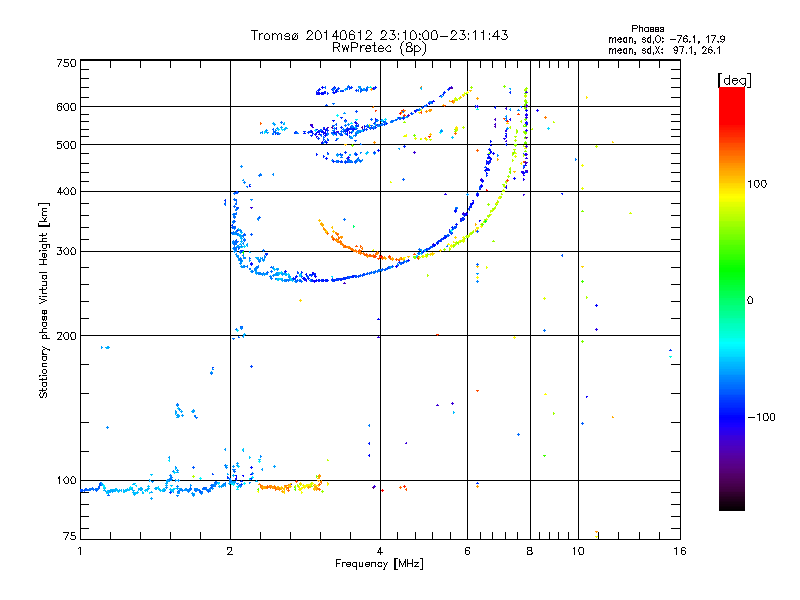This screenshot has height=600, width=800.
Task: Click the 'Stationary phase Virtual Height [km]' y-axis label
Action: point(44,300)
